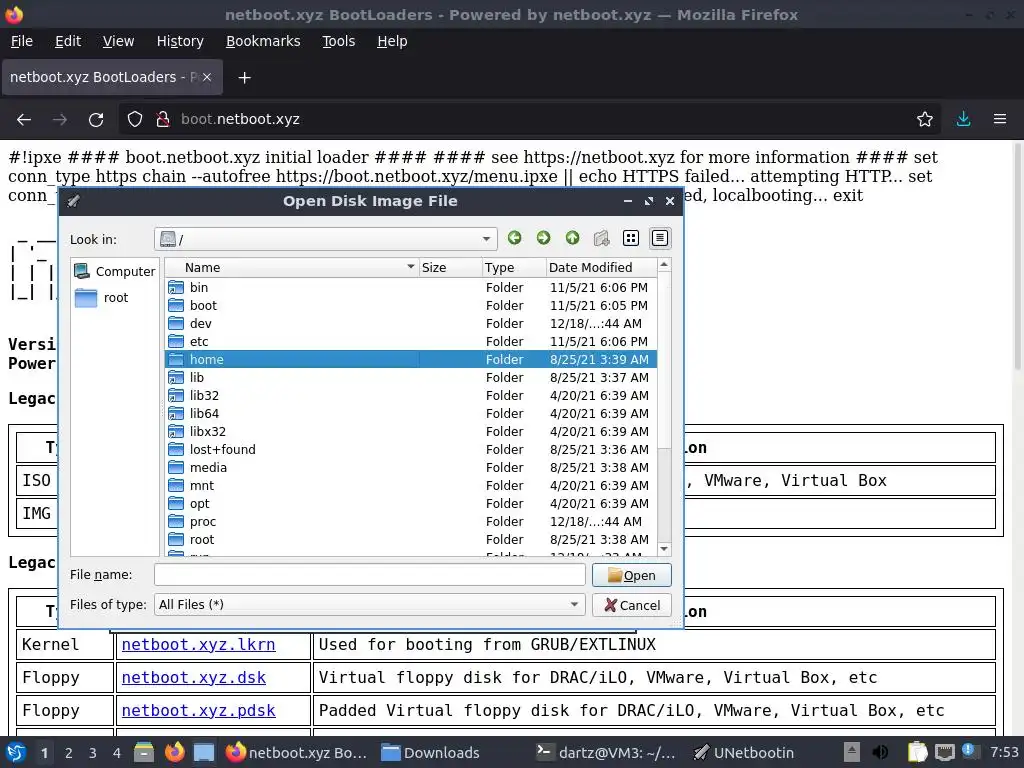Image resolution: width=1024 pixels, height=768 pixels.
Task: Go back in Firefox
Action: click(24, 120)
